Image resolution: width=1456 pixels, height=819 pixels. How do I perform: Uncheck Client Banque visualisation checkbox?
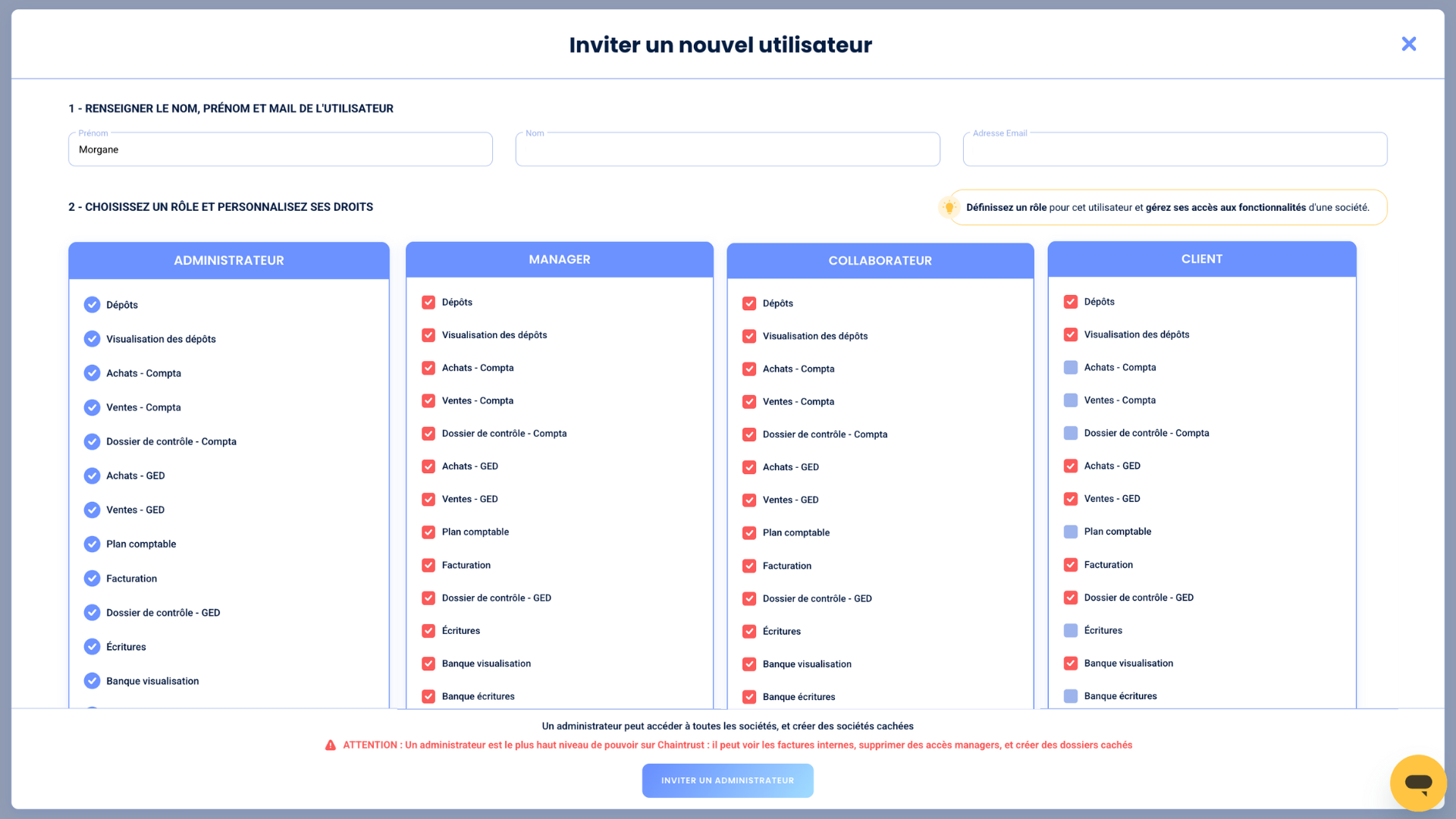(x=1071, y=664)
